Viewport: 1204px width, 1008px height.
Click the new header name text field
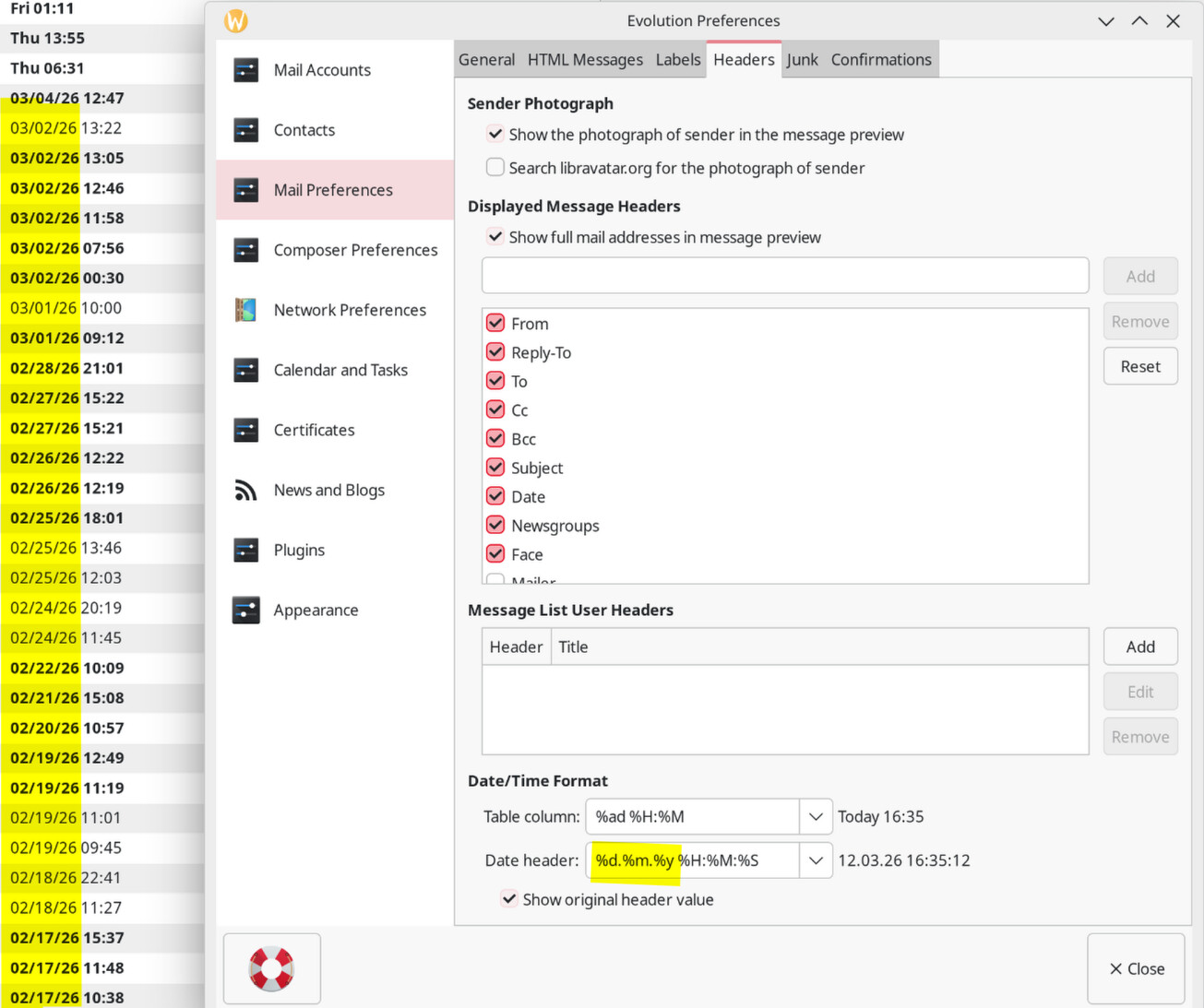tap(784, 276)
